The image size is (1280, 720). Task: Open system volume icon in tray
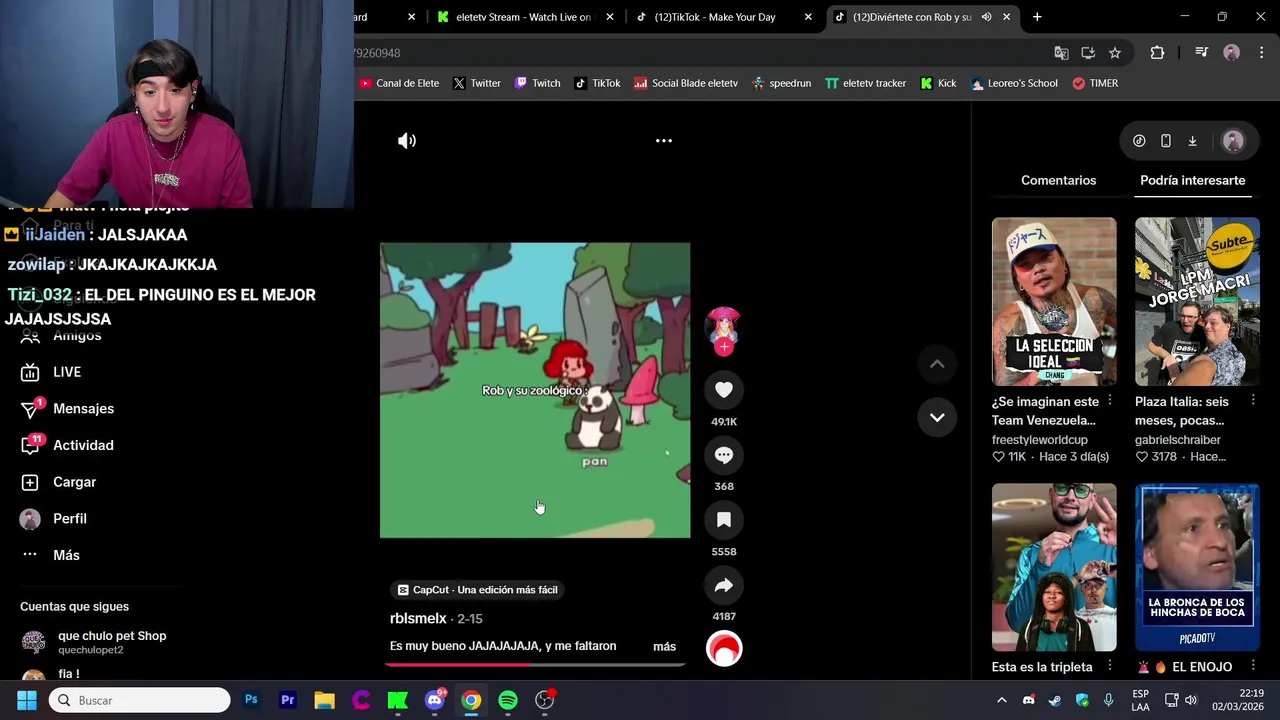click(x=1190, y=700)
